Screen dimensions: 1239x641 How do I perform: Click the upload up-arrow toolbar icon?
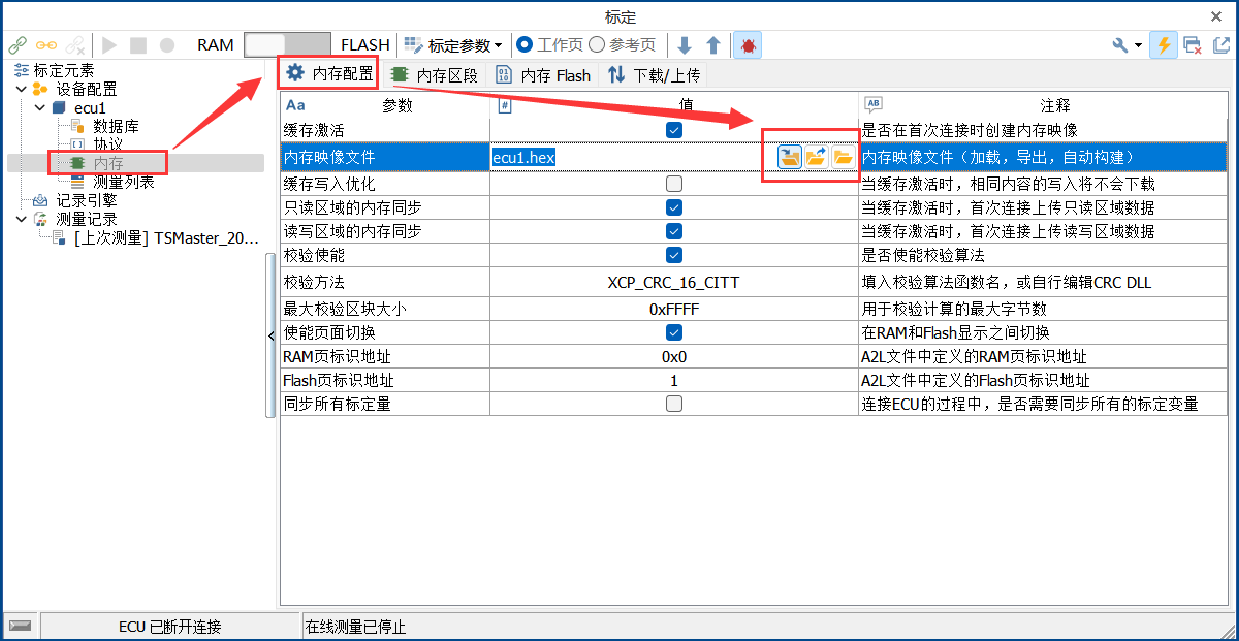tap(713, 45)
